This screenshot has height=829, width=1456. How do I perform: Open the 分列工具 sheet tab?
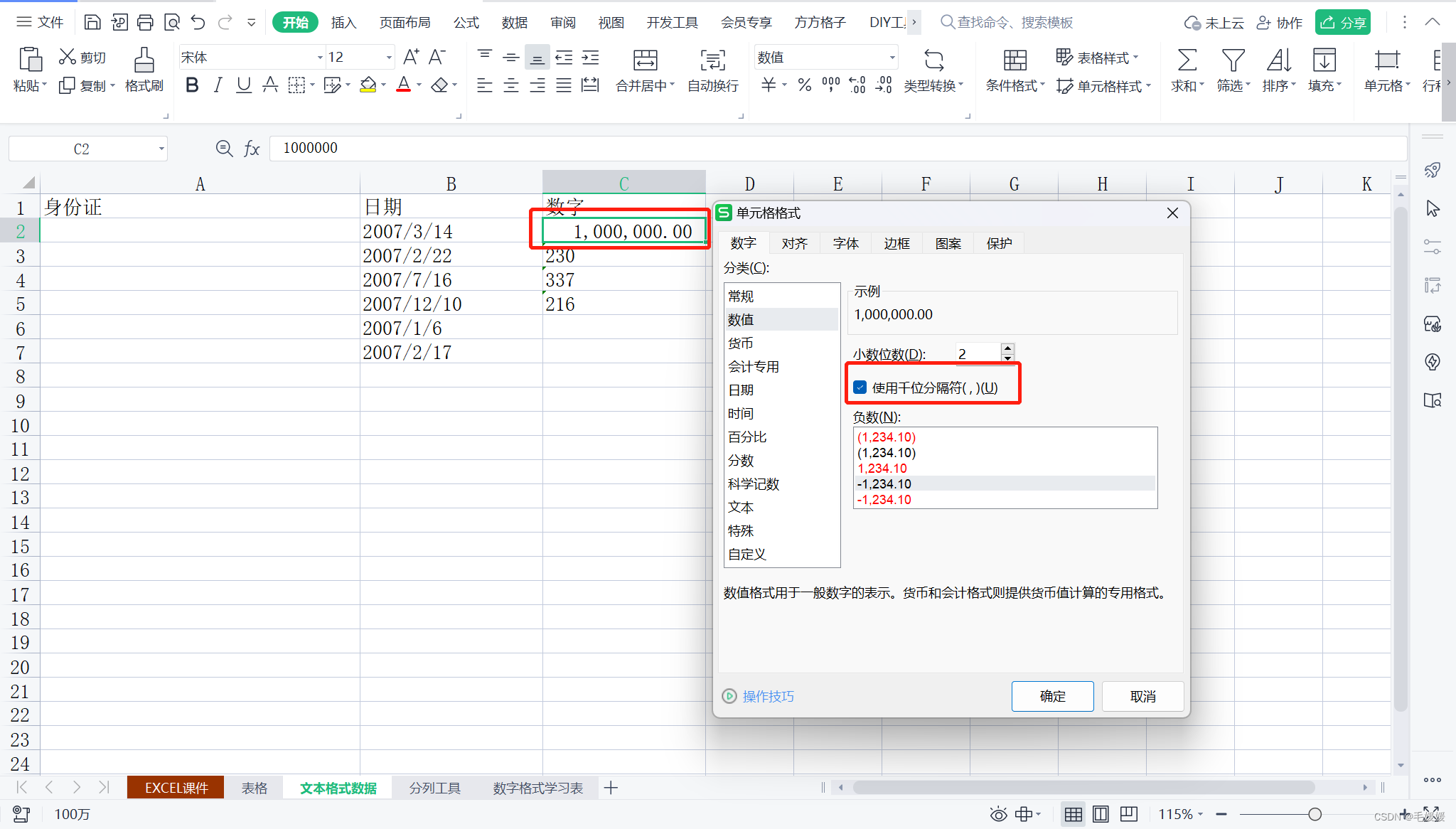[434, 788]
